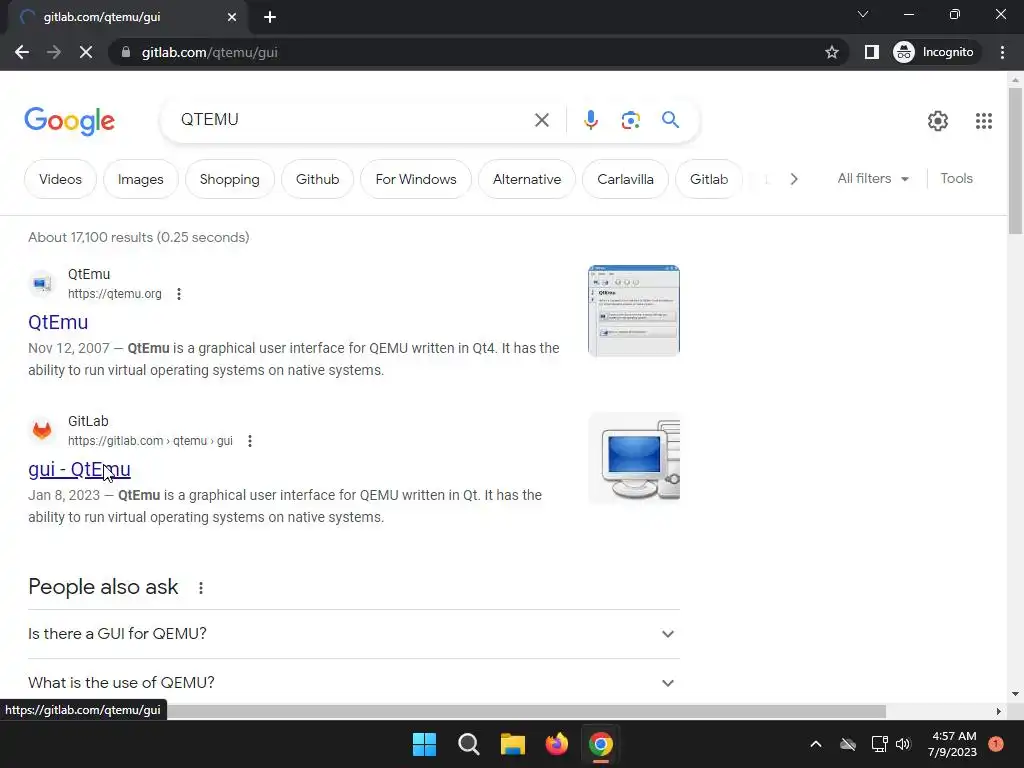The height and width of the screenshot is (768, 1024).
Task: Click the https://qtemu.org URL text
Action: [115, 294]
